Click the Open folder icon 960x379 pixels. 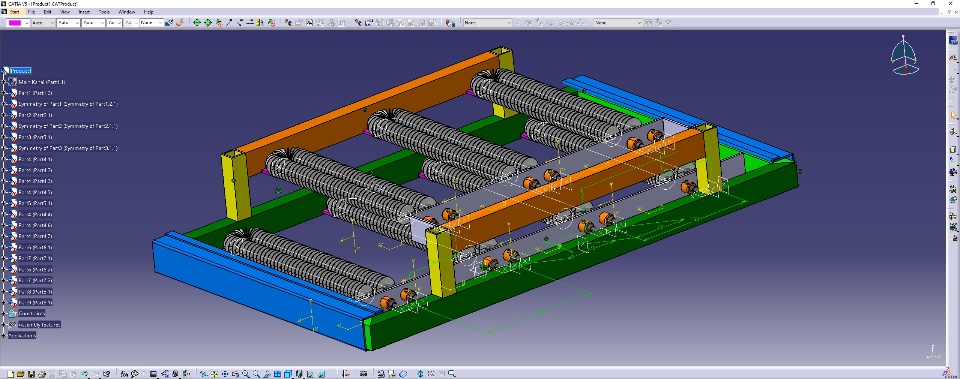click(x=20, y=373)
